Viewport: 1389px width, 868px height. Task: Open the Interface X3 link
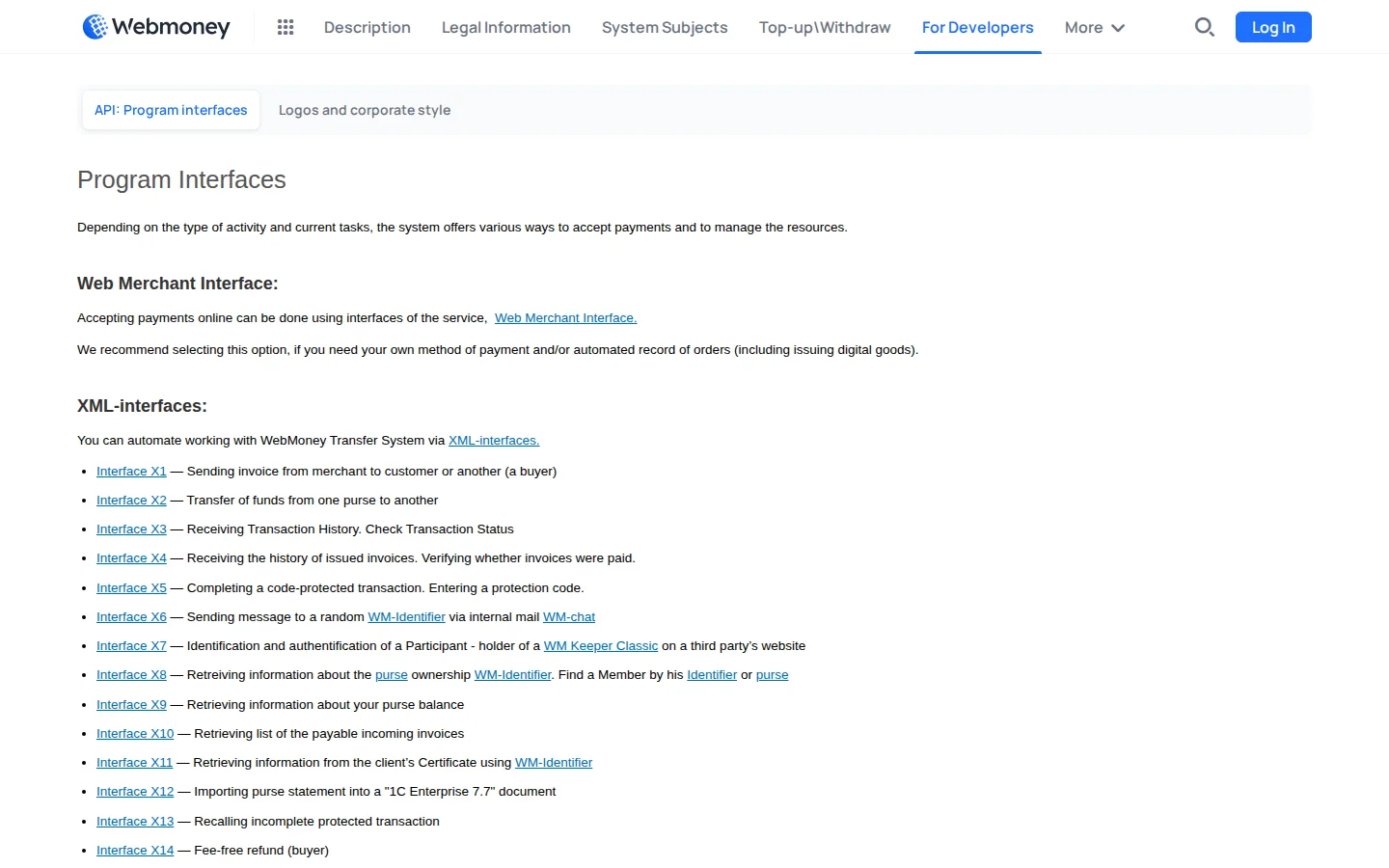(131, 529)
